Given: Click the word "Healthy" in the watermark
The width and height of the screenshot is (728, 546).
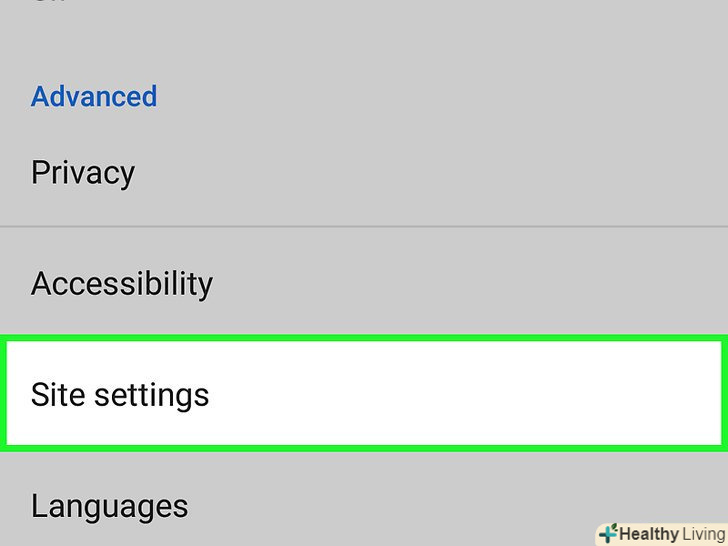Looking at the screenshot, I should pyautogui.click(x=649, y=534).
